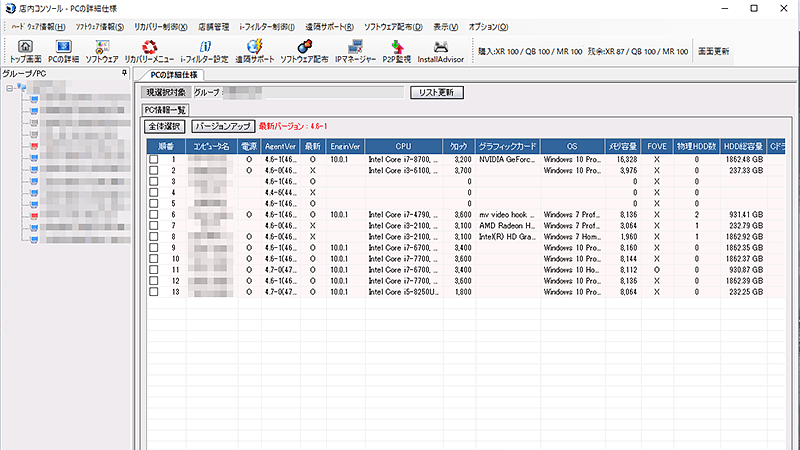Launch the InstallAdvisor toolbar icon
The width and height of the screenshot is (800, 450).
point(441,52)
